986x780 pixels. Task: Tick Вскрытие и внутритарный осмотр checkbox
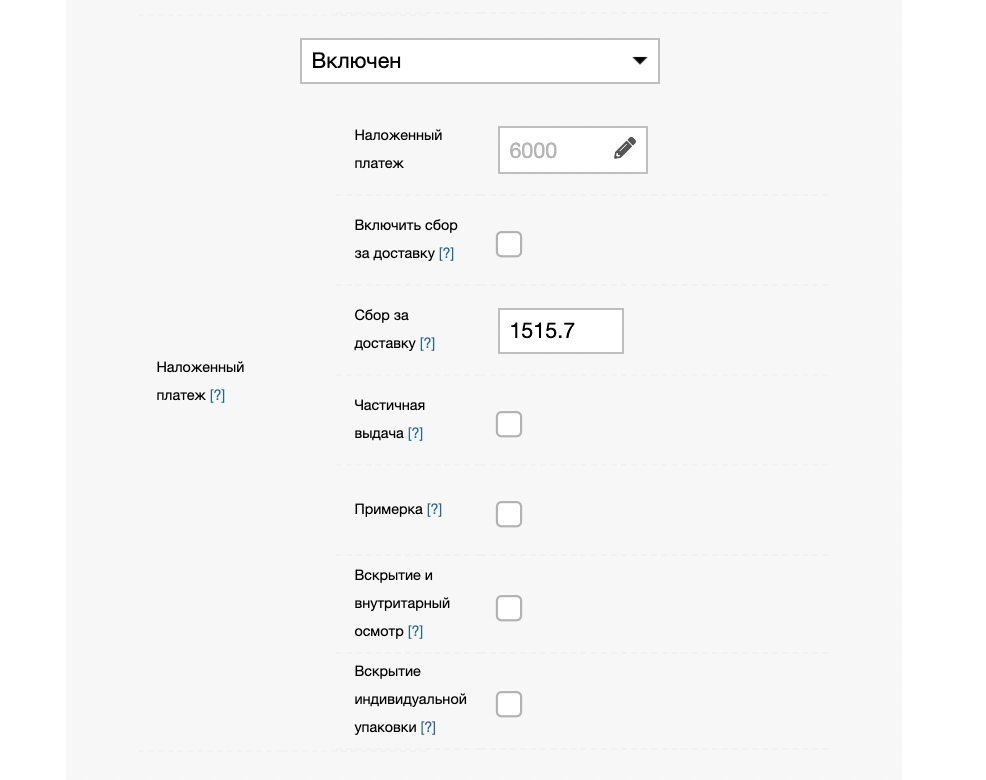click(x=509, y=608)
